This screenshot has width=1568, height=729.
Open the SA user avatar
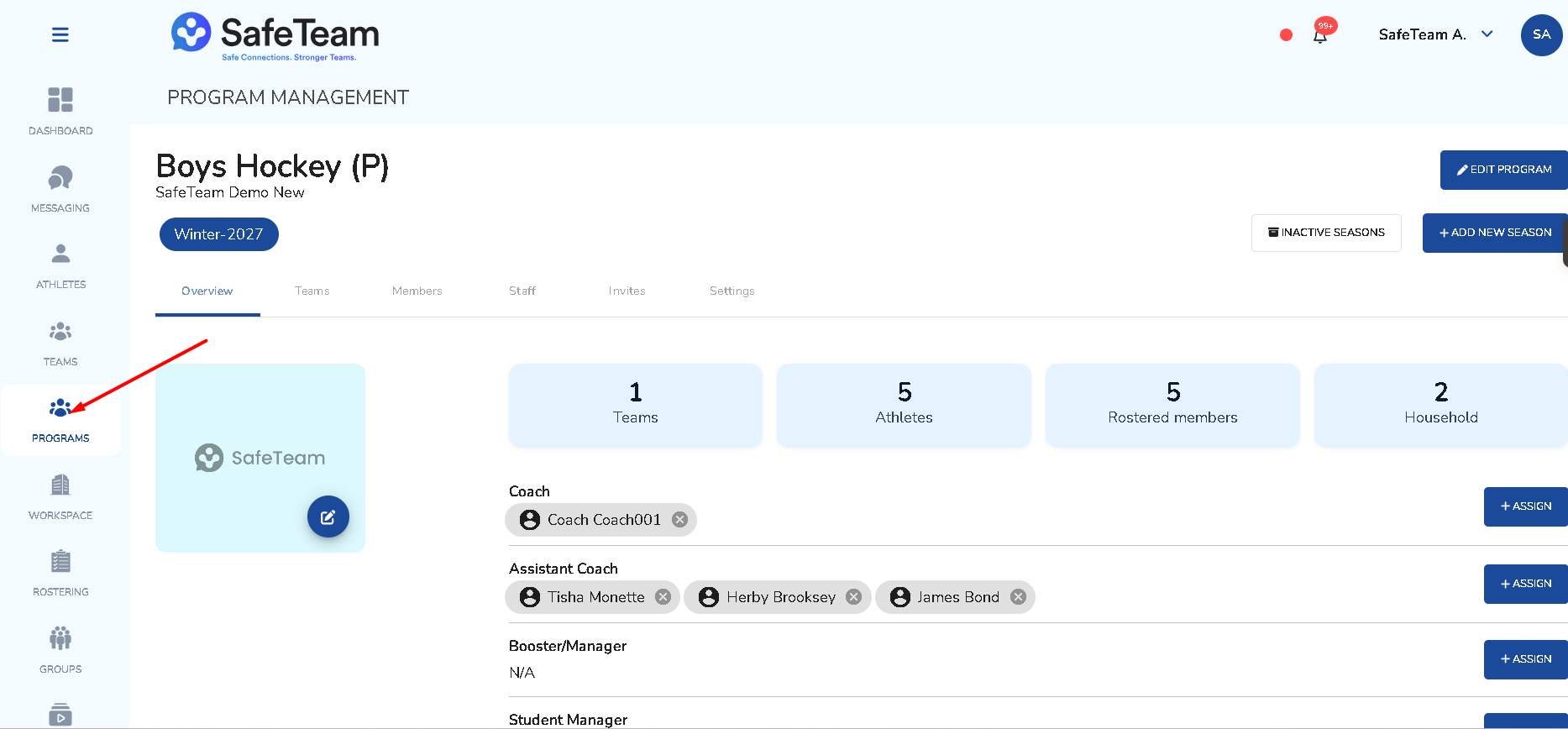(x=1541, y=34)
